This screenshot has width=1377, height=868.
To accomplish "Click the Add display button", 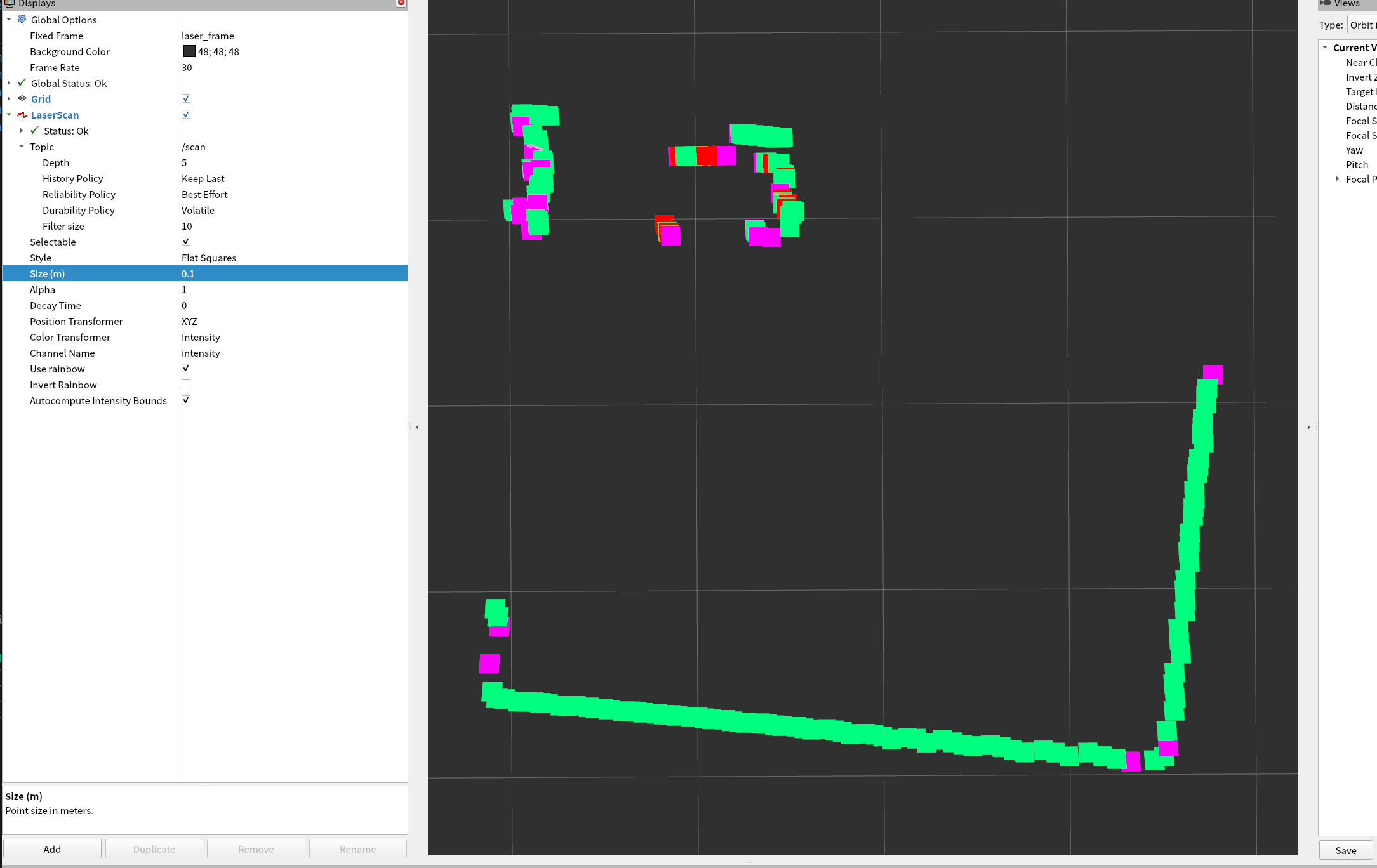I will (x=52, y=849).
